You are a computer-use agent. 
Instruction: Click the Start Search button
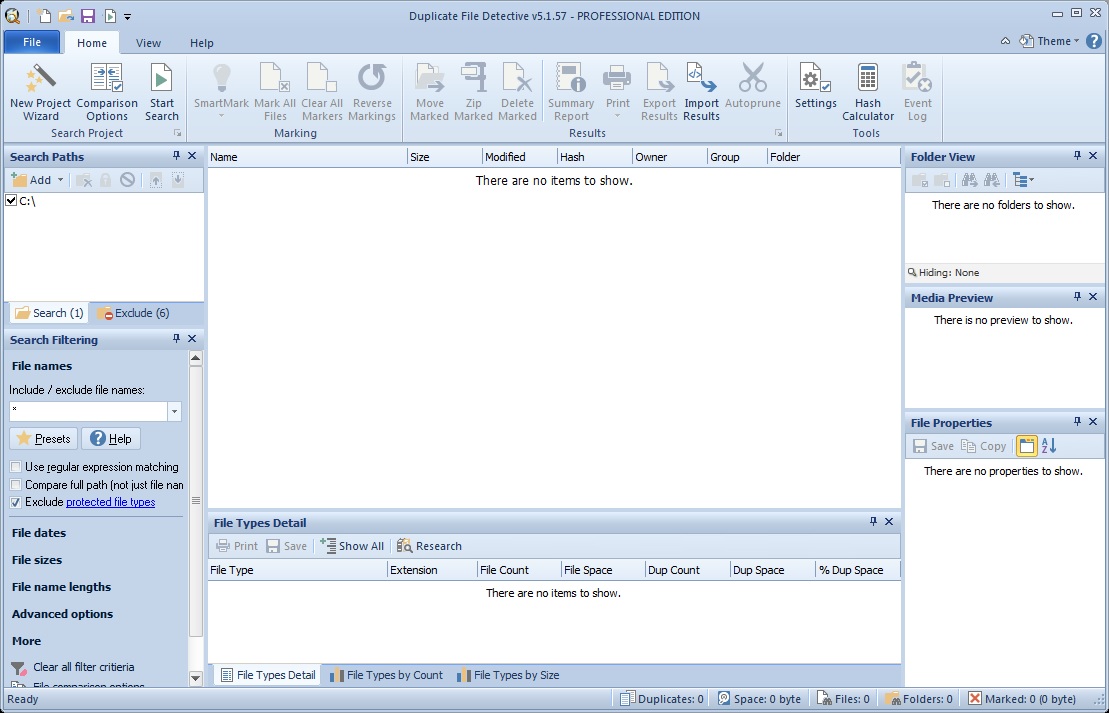(x=161, y=92)
